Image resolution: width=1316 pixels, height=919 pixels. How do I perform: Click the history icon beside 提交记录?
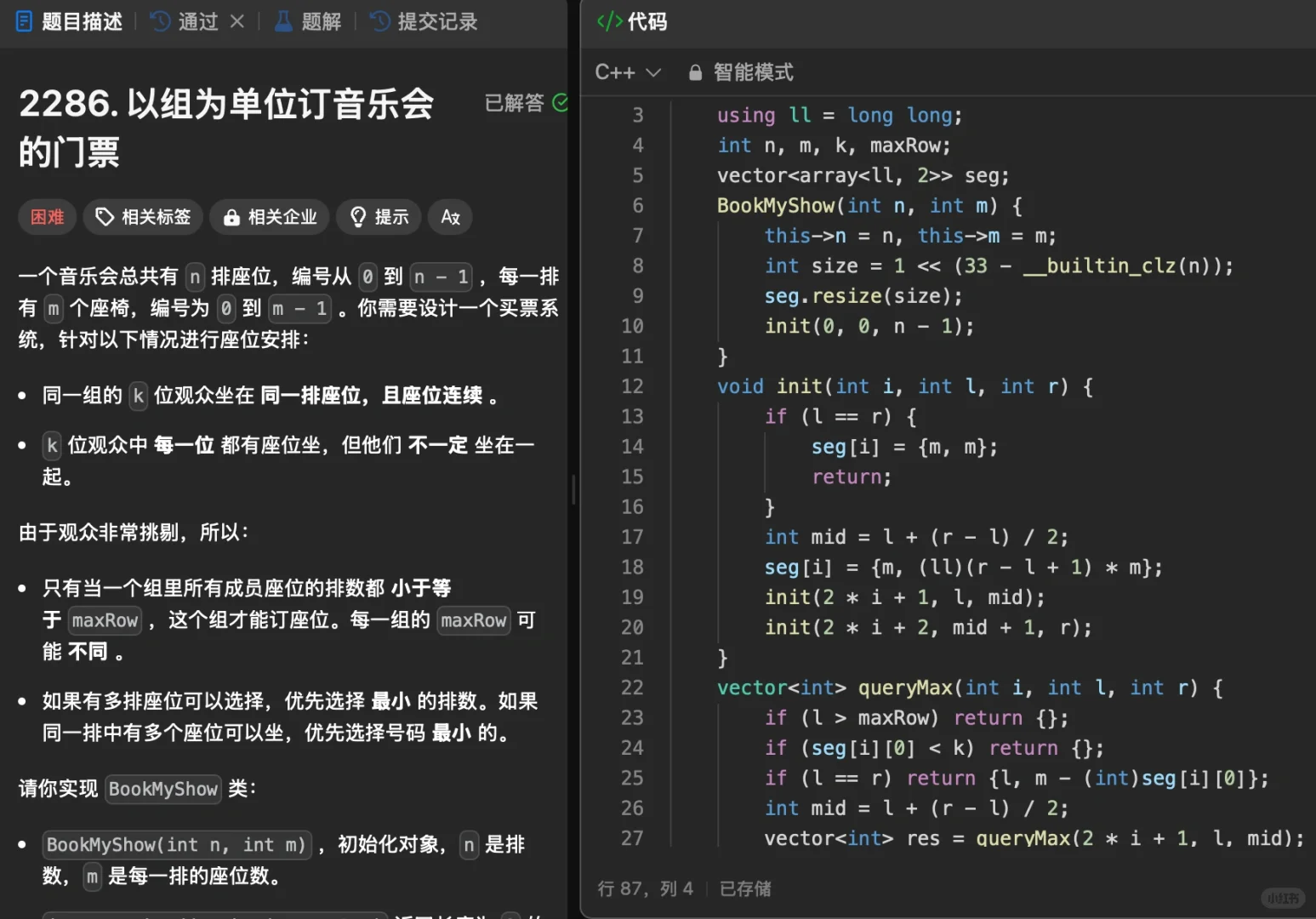tap(380, 21)
